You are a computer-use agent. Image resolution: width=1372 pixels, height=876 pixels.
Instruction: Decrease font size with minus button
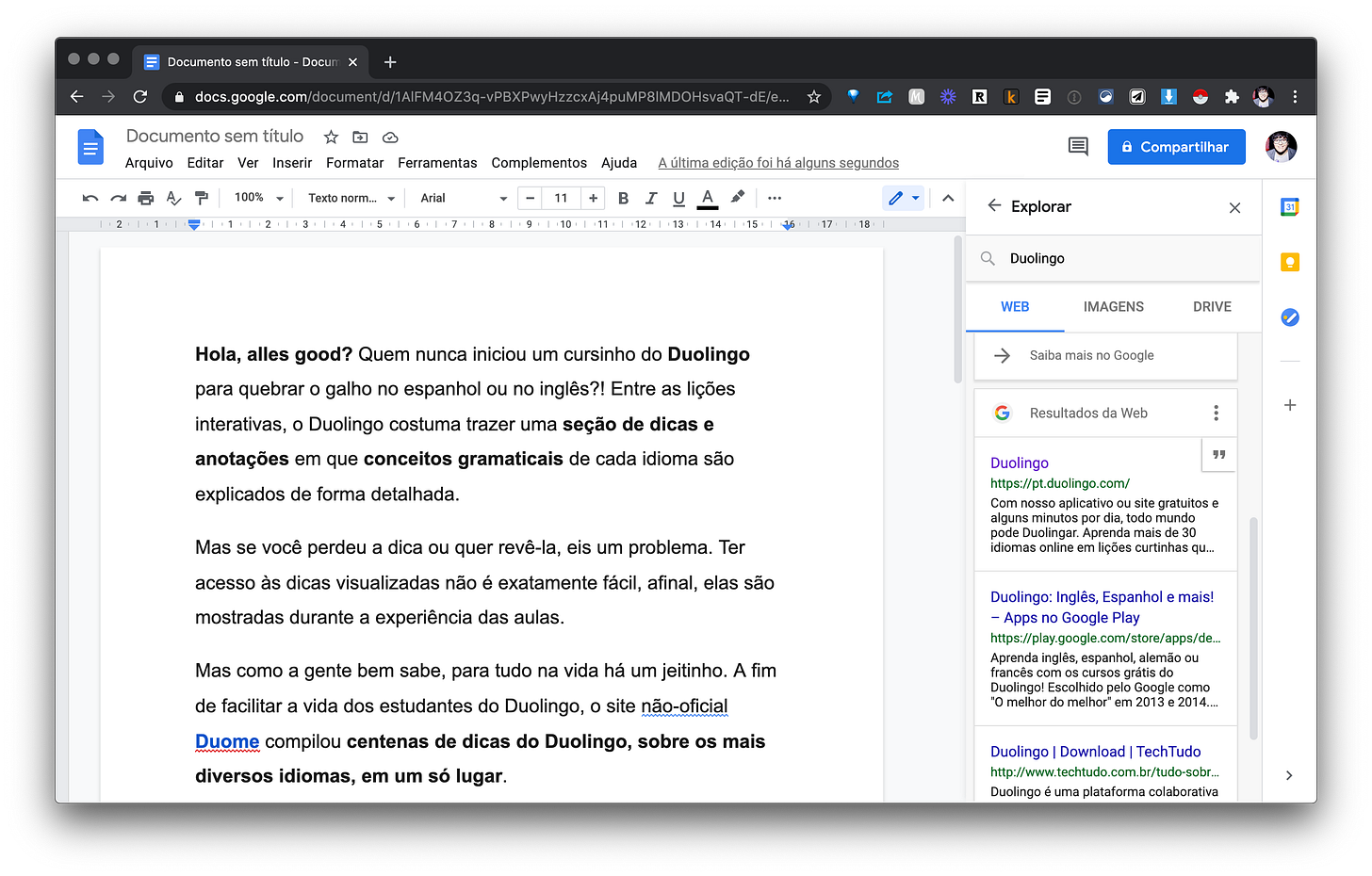(x=531, y=198)
